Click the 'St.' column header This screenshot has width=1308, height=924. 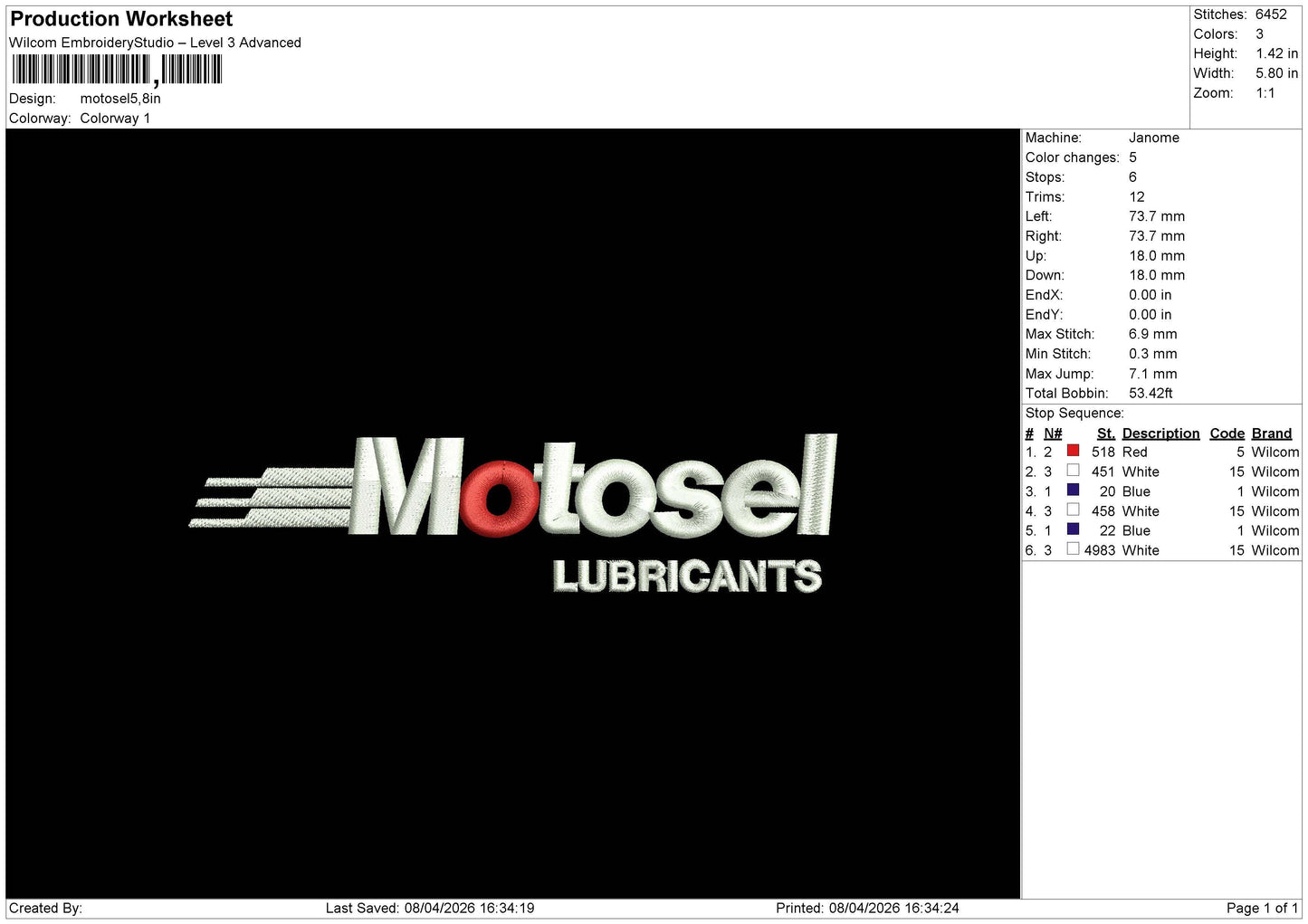tap(1105, 433)
